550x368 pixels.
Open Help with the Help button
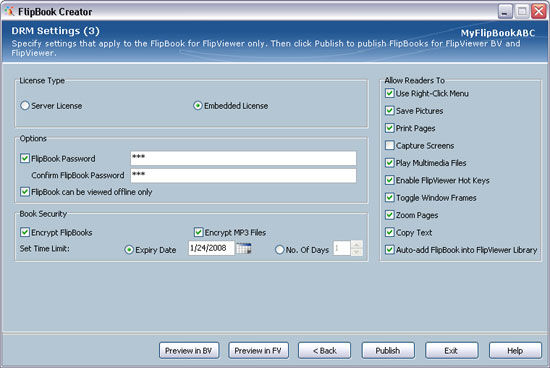pos(515,350)
